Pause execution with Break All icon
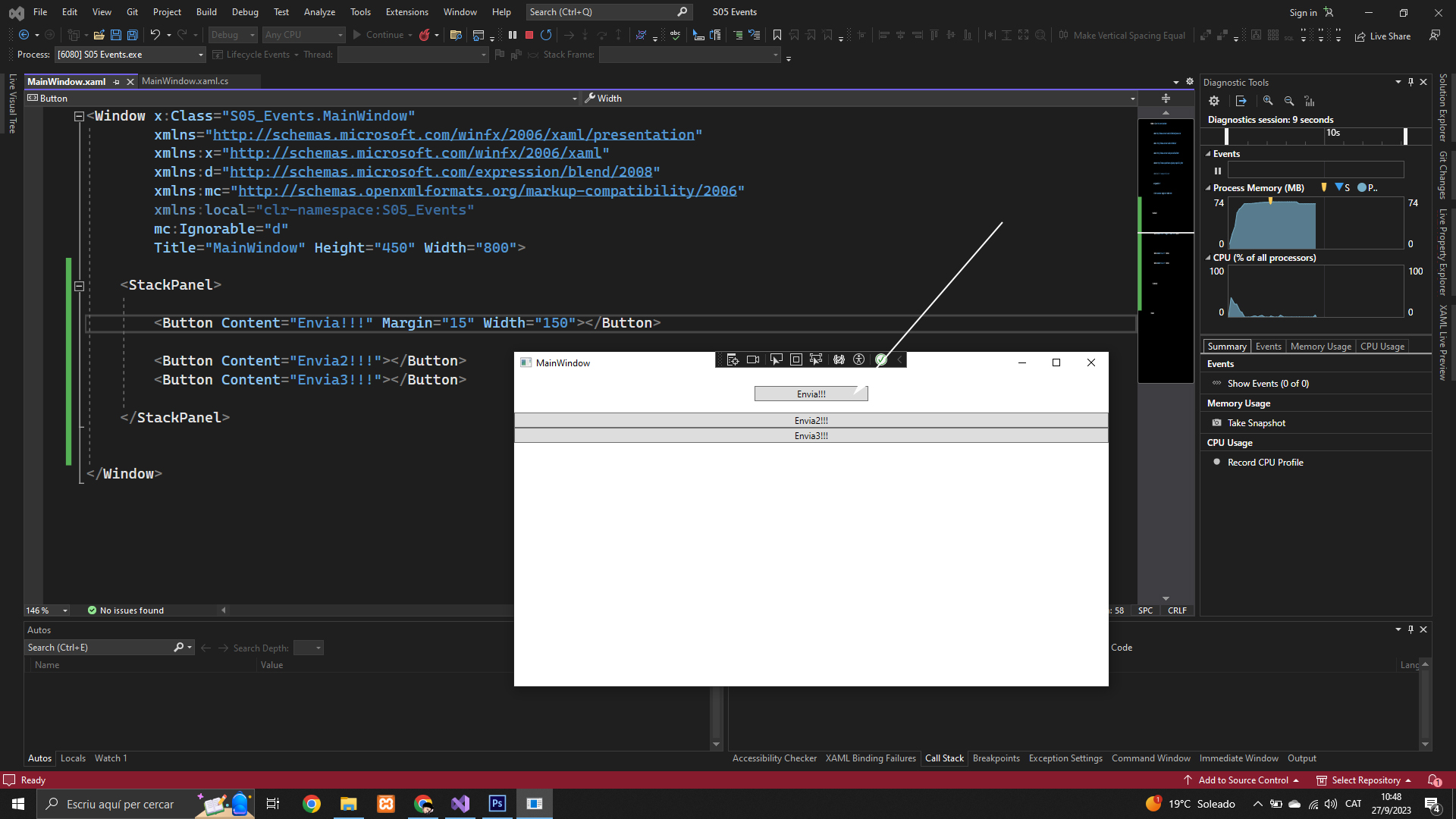Image resolution: width=1456 pixels, height=819 pixels. click(513, 35)
